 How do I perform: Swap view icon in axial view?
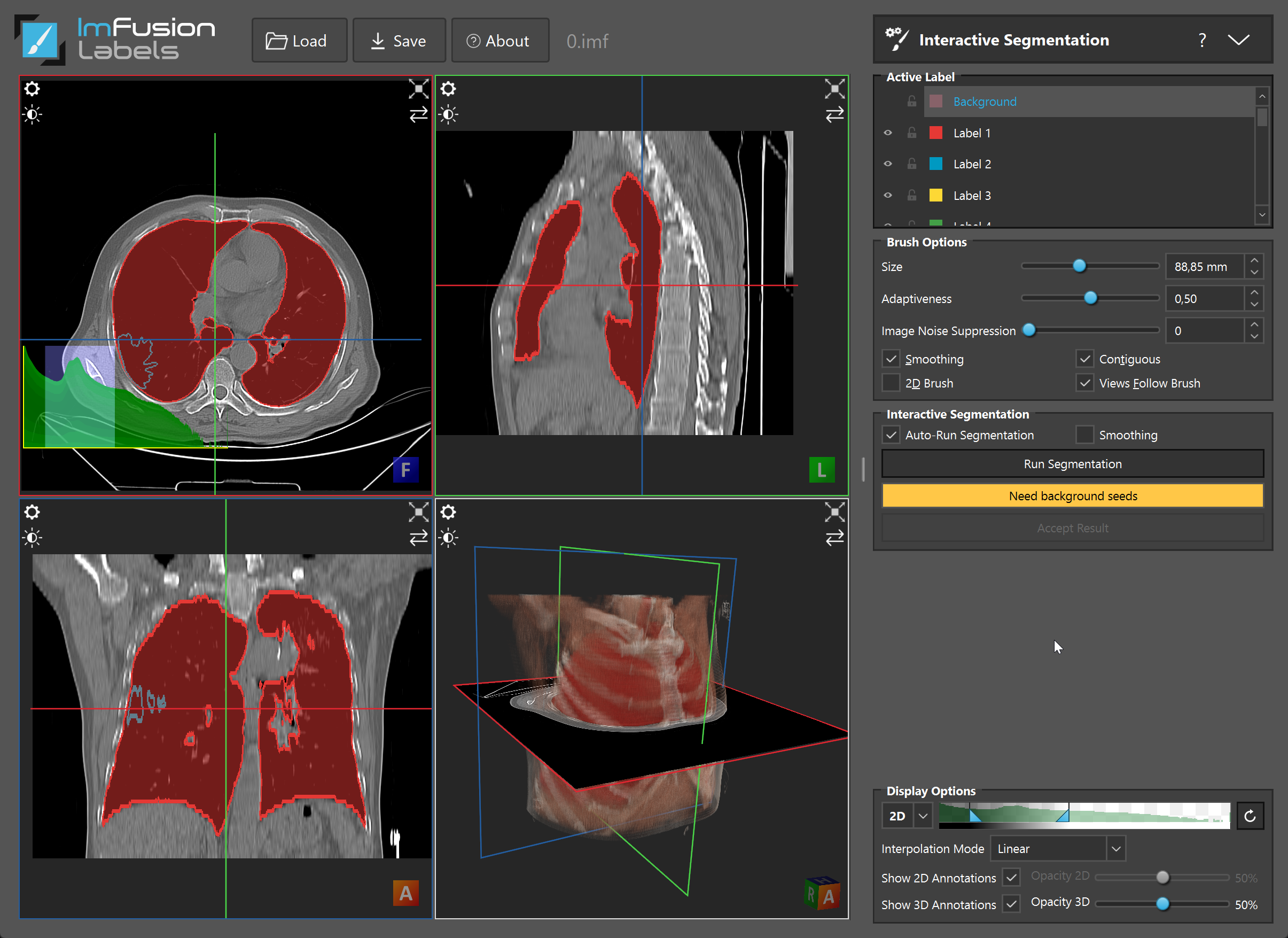(x=418, y=115)
